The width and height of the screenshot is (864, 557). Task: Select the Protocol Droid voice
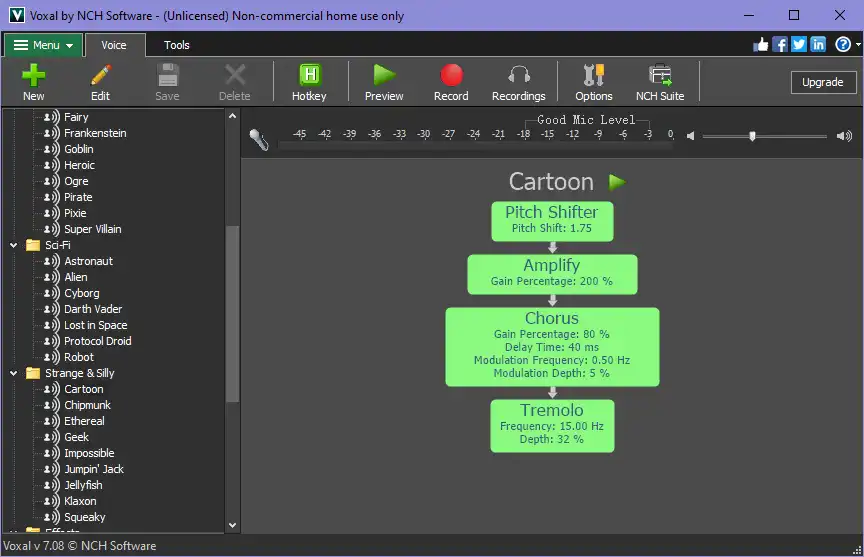pos(98,341)
